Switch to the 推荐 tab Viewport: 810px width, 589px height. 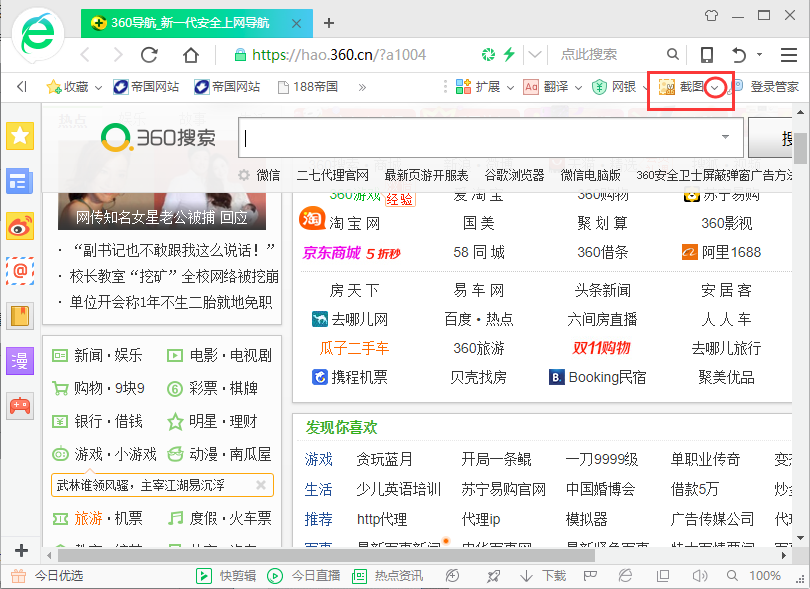coord(318,518)
